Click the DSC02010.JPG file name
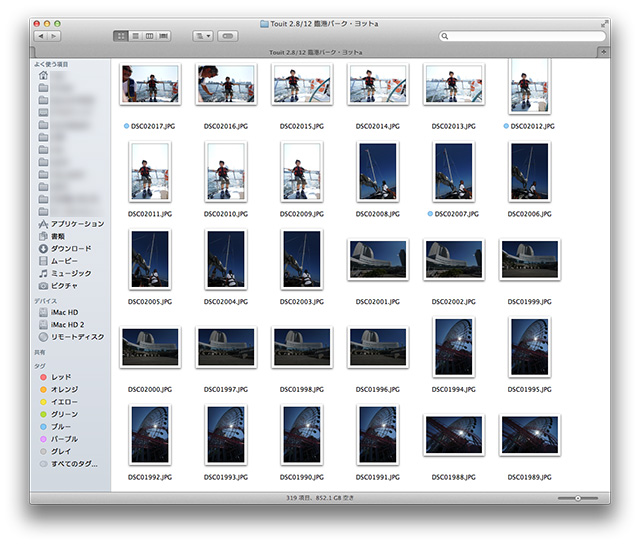 point(226,214)
